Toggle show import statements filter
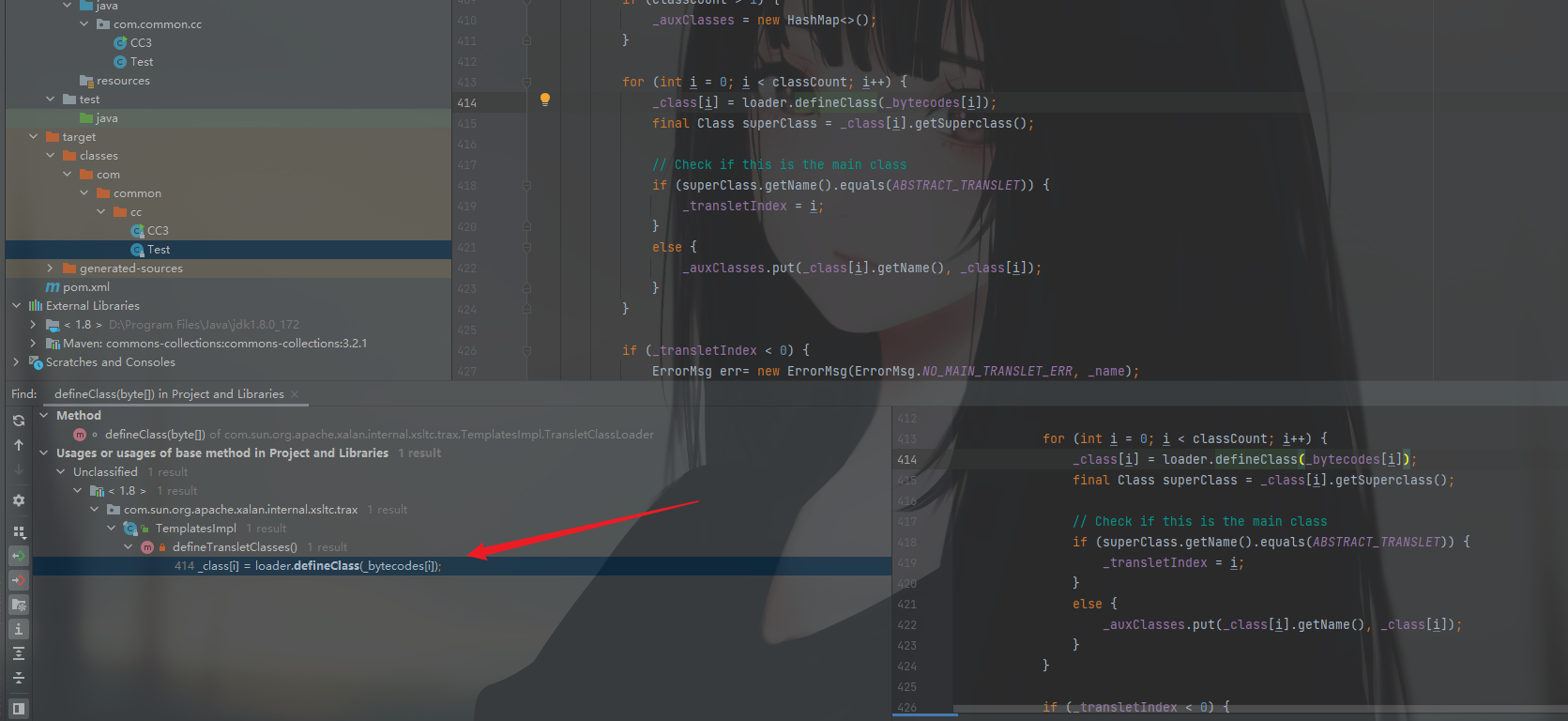Screen dimensions: 1568x721 point(18,605)
